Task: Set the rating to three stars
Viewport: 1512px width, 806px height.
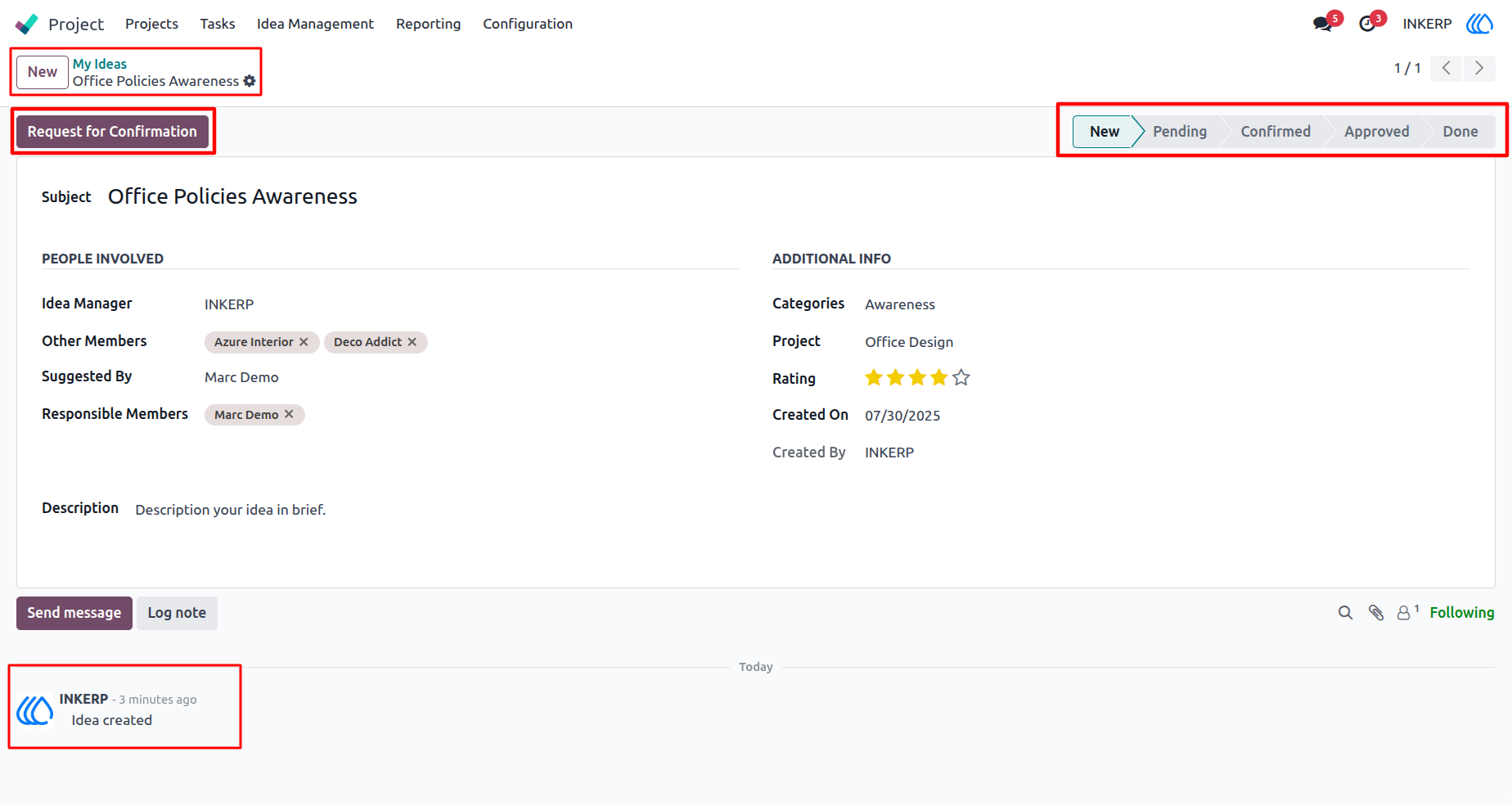Action: point(917,378)
